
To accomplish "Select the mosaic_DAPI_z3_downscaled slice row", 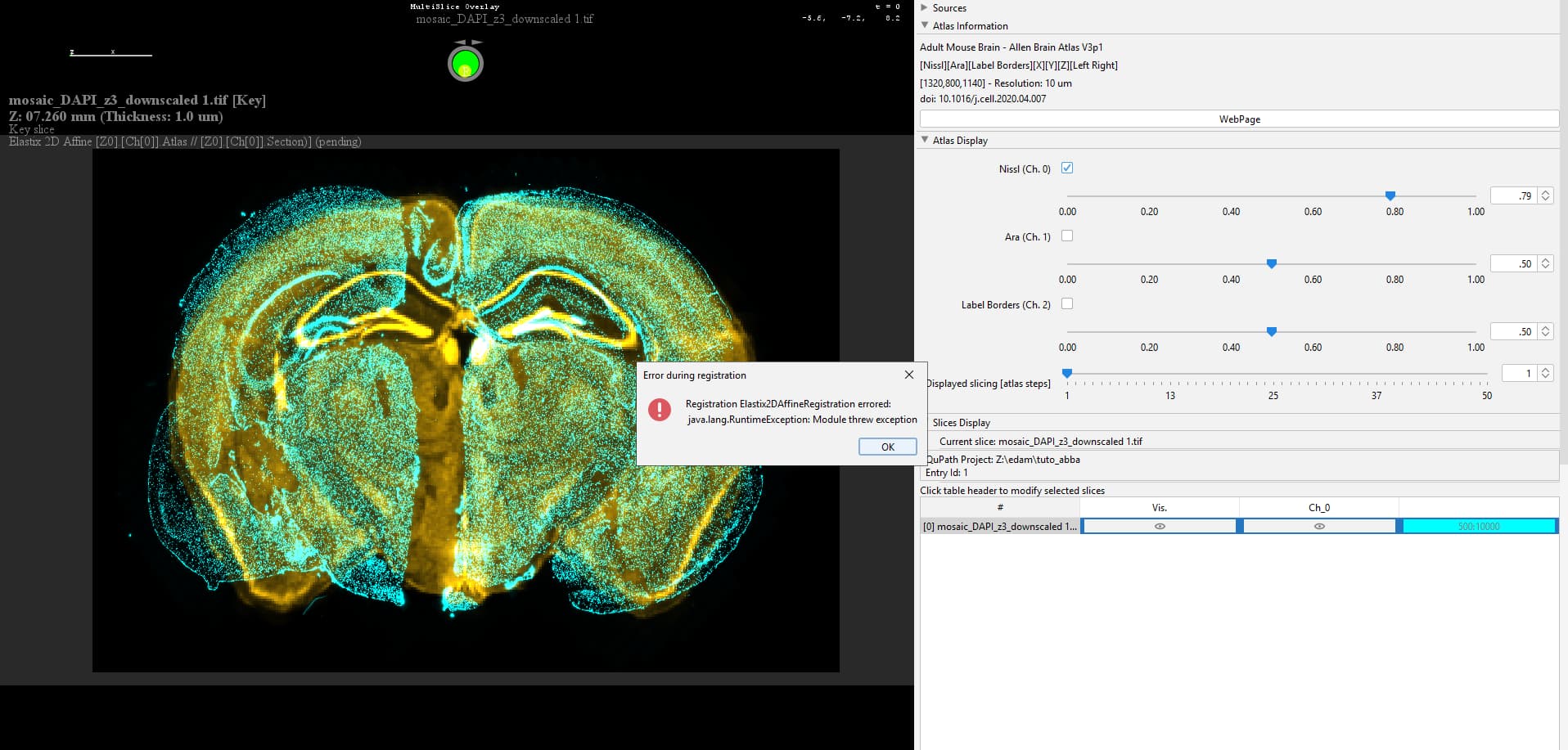I will (x=998, y=526).
